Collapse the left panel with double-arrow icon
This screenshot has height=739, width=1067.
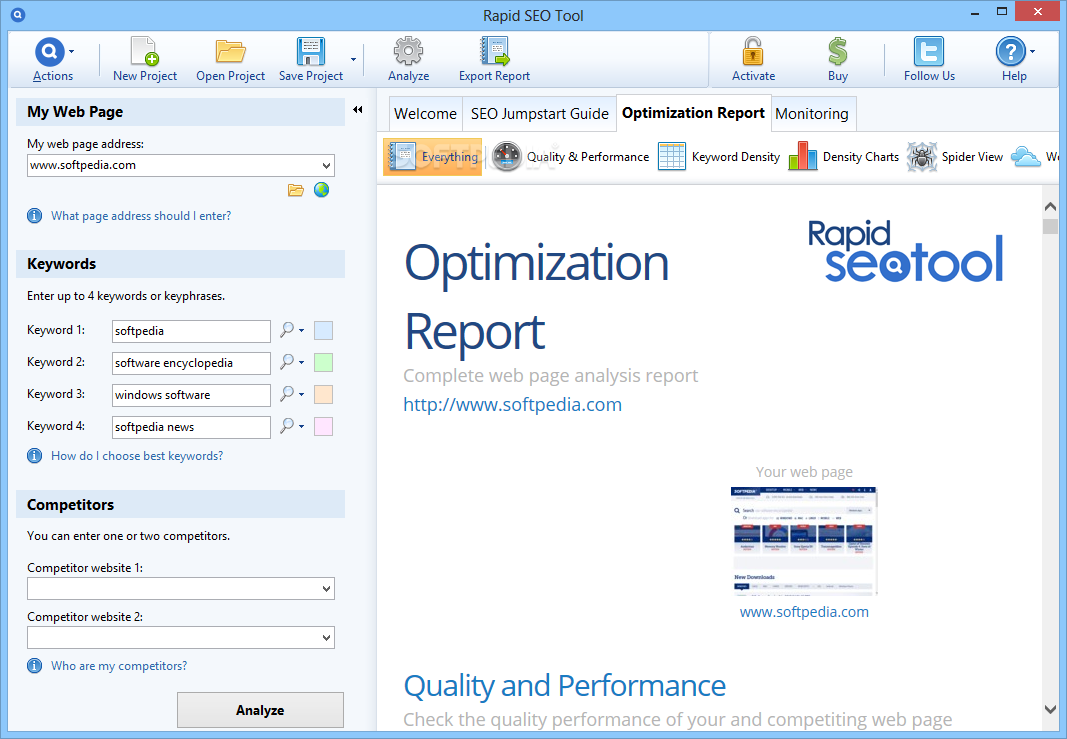(358, 110)
